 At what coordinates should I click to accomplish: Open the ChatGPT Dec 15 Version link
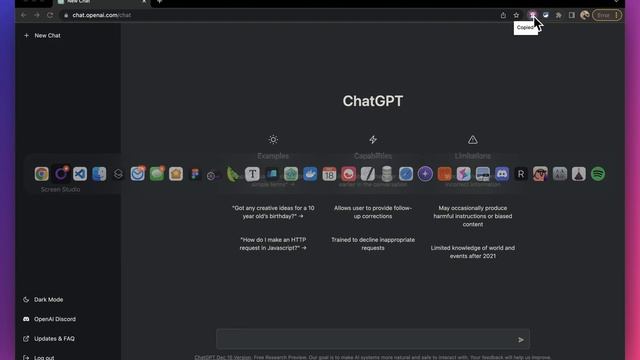pos(222,357)
